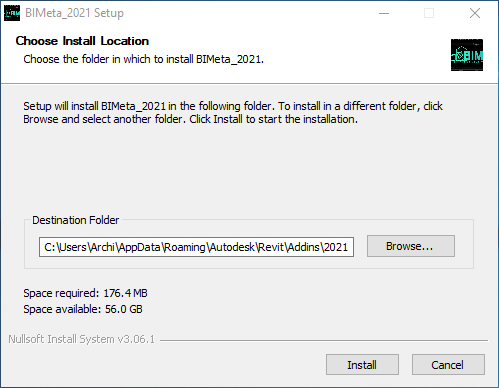Click the Addins segment in the path
Image resolution: width=499 pixels, height=388 pixels.
[x=304, y=247]
